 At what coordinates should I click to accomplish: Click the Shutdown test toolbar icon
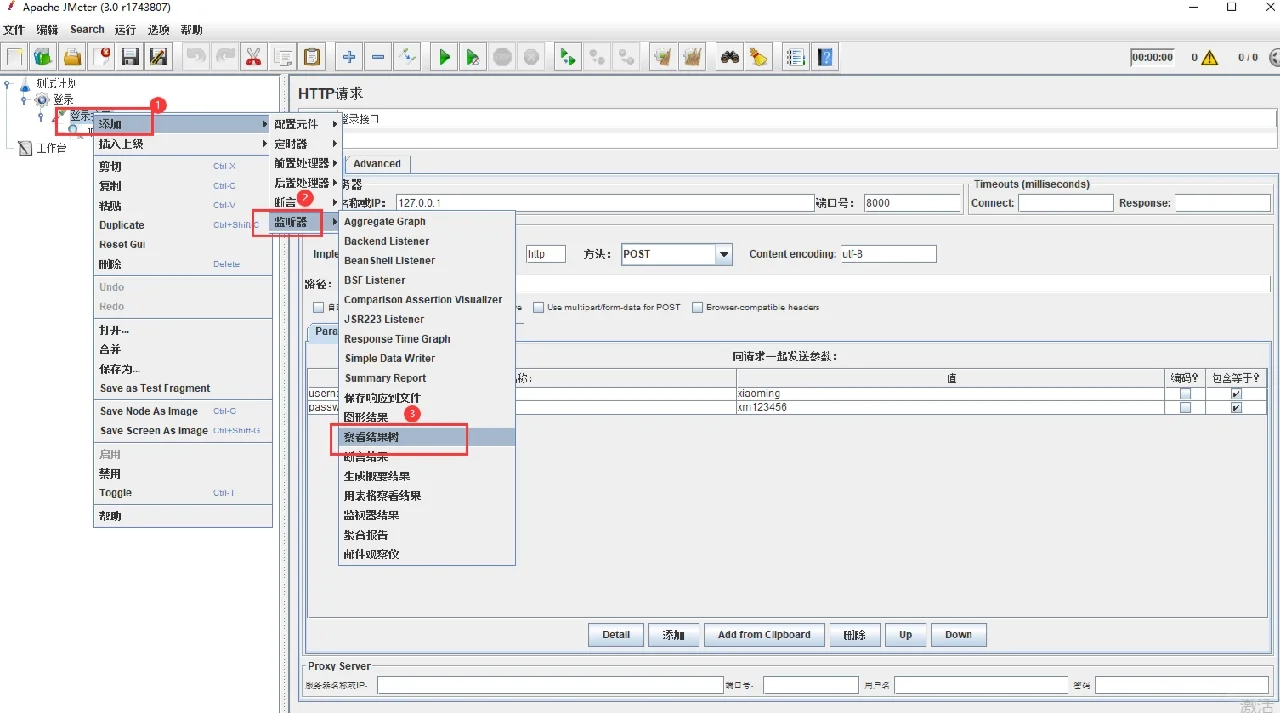531,57
